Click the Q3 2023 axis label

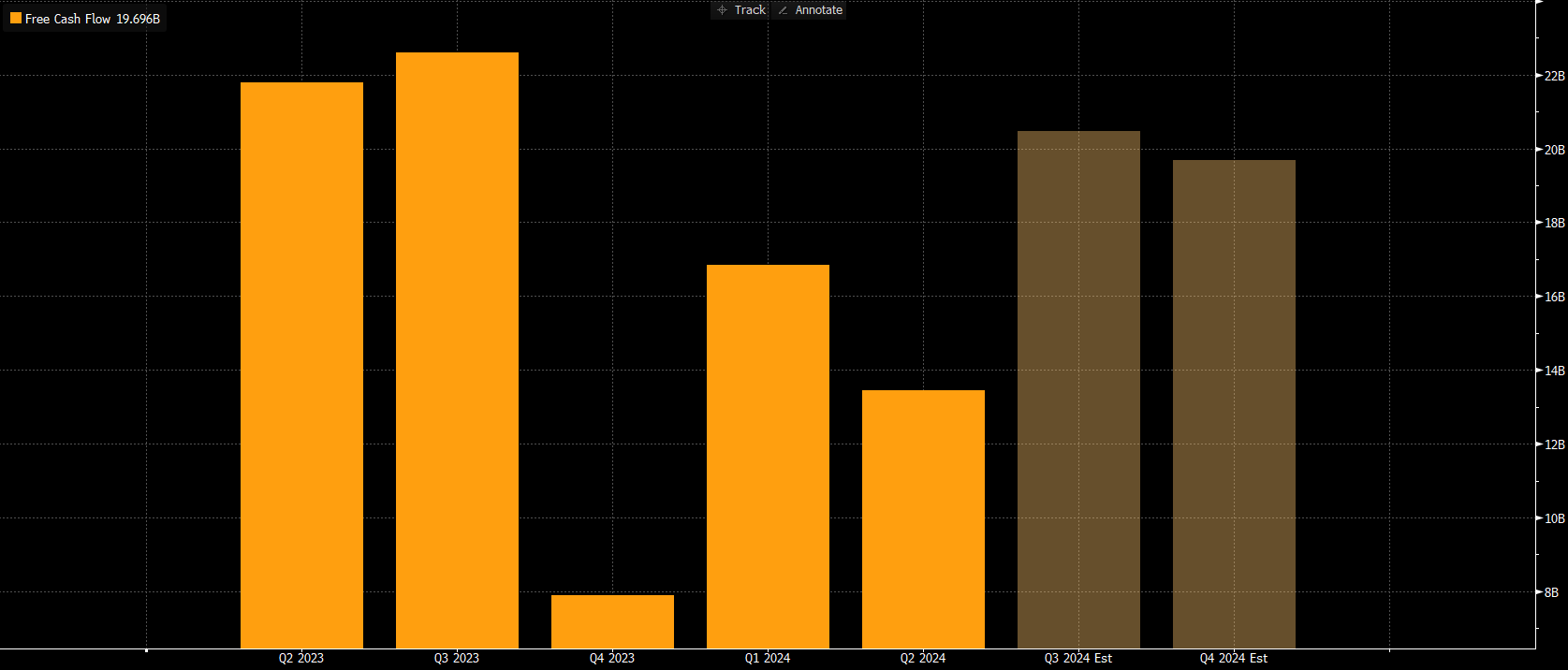click(457, 659)
